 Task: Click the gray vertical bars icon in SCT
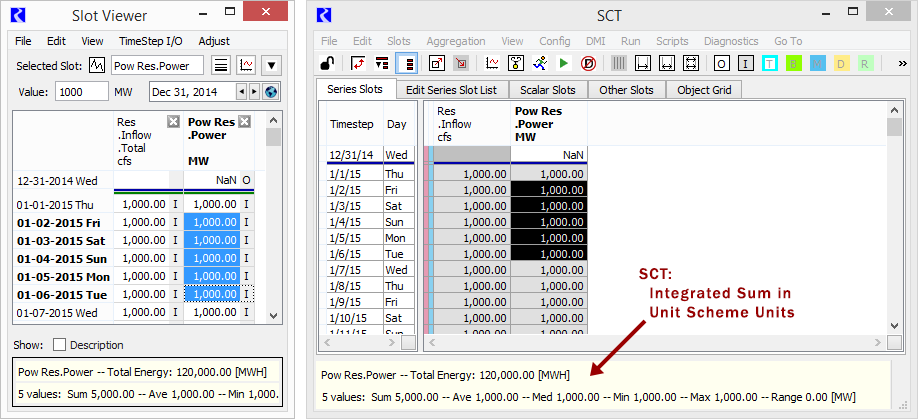click(x=619, y=63)
